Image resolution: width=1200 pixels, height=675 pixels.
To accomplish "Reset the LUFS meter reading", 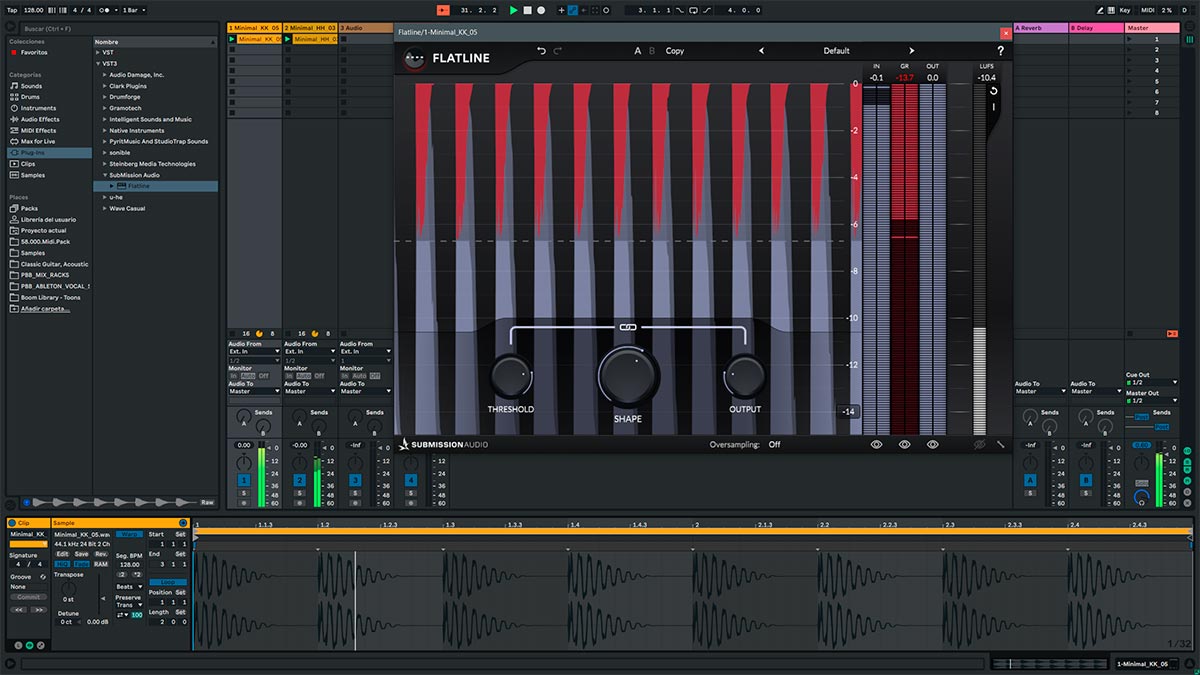I will point(994,91).
